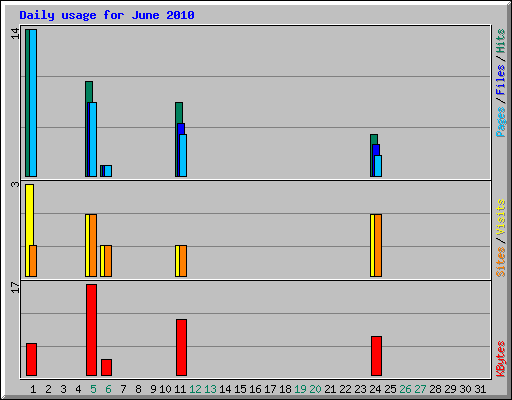Screen dimensions: 512x400
Task: Select the "Files" legend label
Action: pos(500,80)
